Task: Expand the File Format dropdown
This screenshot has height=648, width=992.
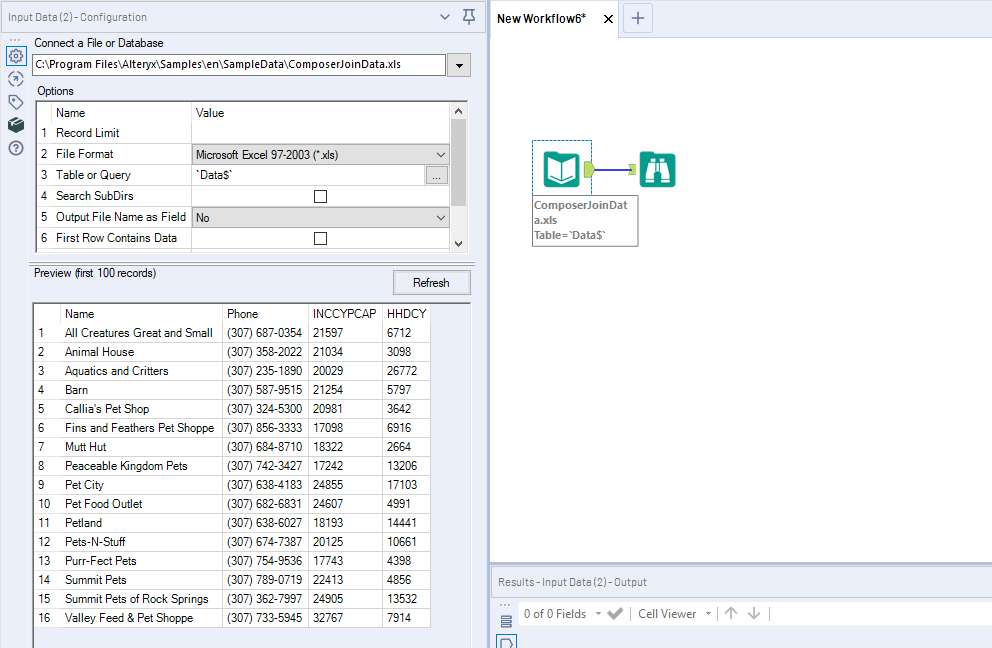Action: 441,155
